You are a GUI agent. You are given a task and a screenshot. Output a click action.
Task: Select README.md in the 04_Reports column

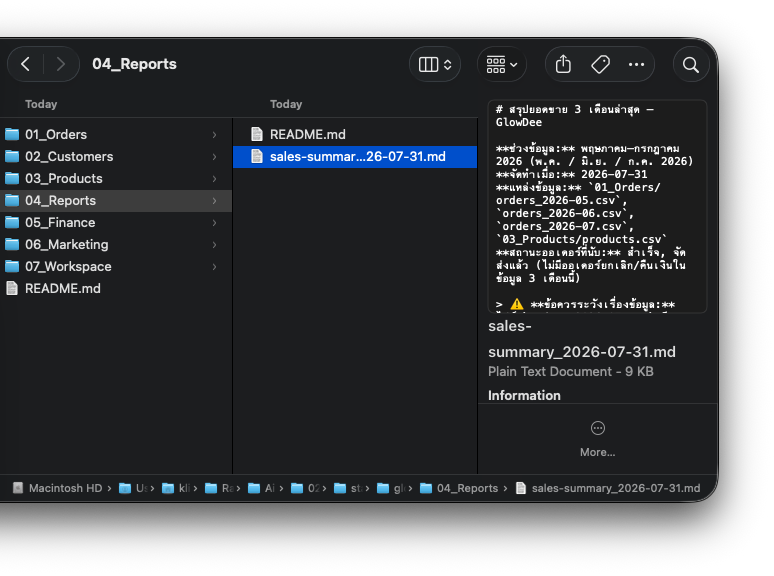pos(355,134)
